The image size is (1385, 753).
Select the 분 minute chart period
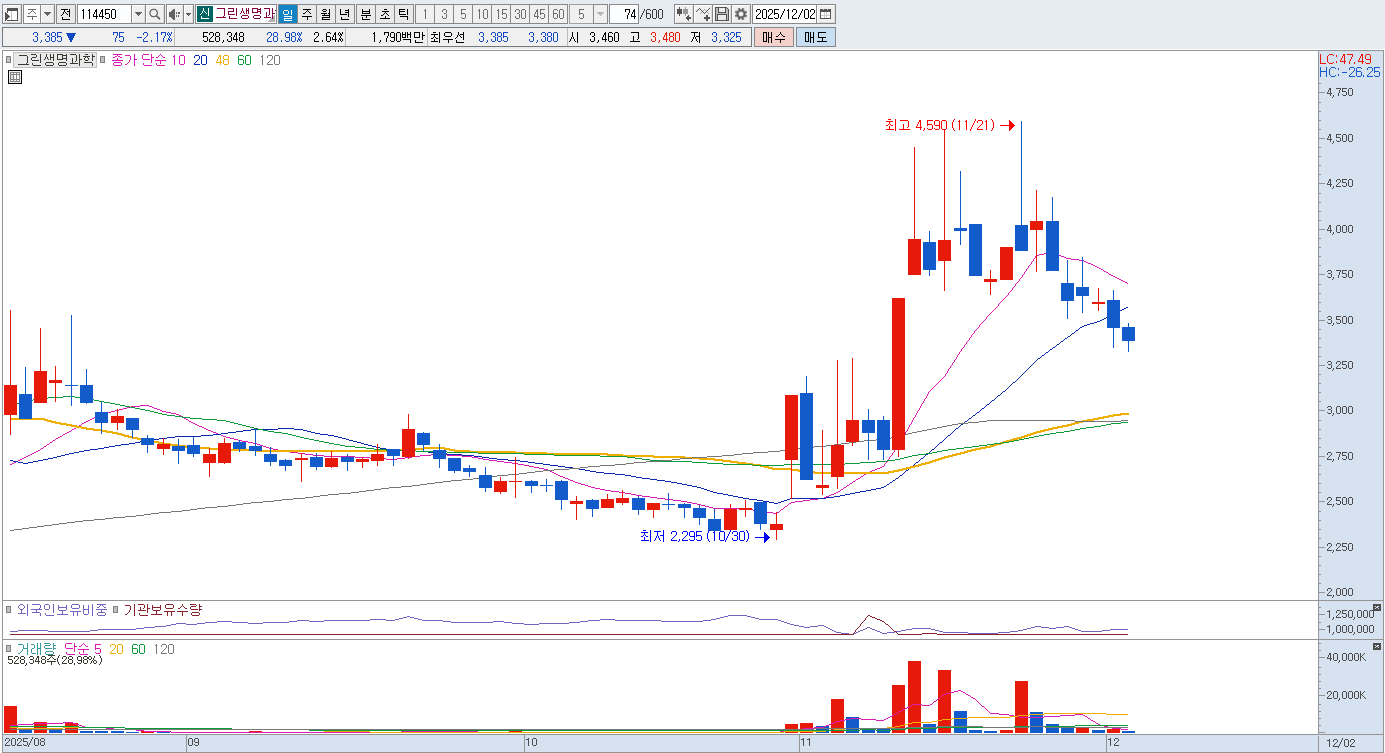(365, 14)
